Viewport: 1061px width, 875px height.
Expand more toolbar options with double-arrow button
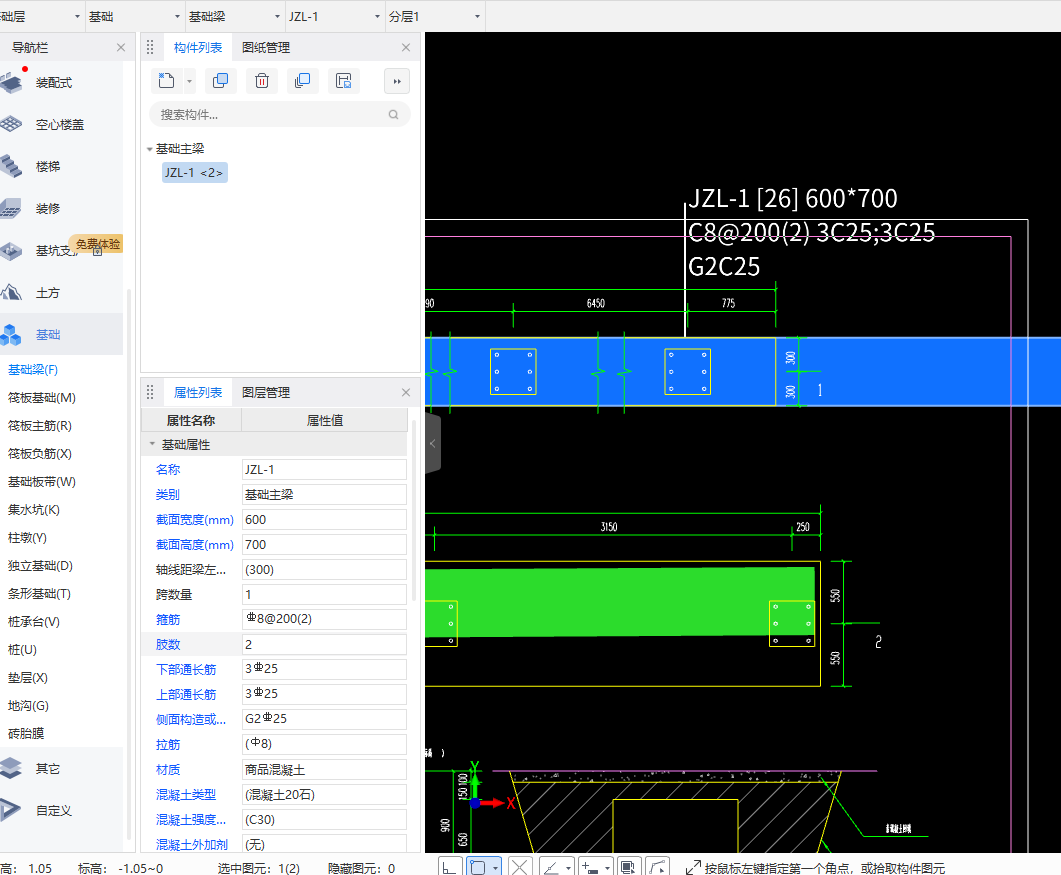[x=397, y=81]
